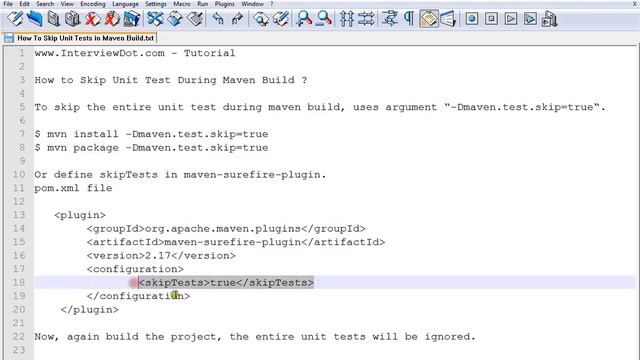Screen dimensions: 640x360
Task: Open the File menu
Action: [x=8, y=4]
